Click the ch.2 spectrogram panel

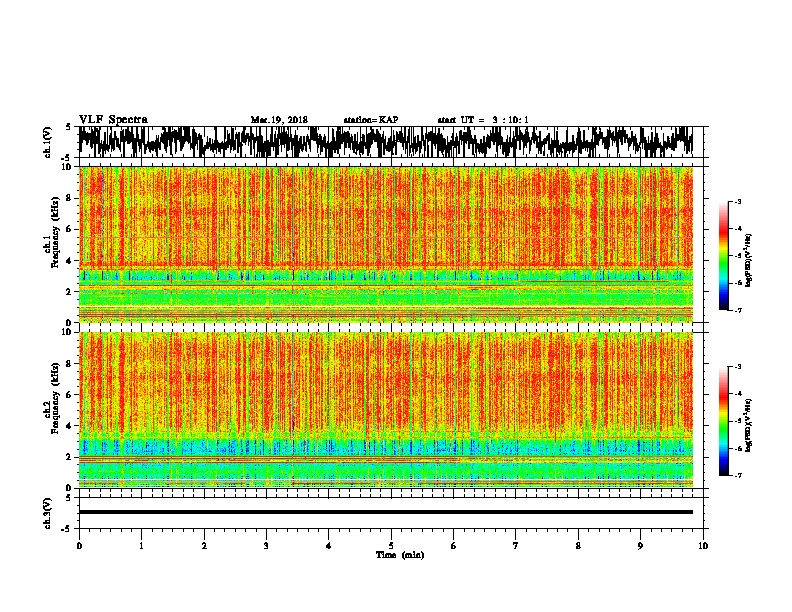coord(385,410)
